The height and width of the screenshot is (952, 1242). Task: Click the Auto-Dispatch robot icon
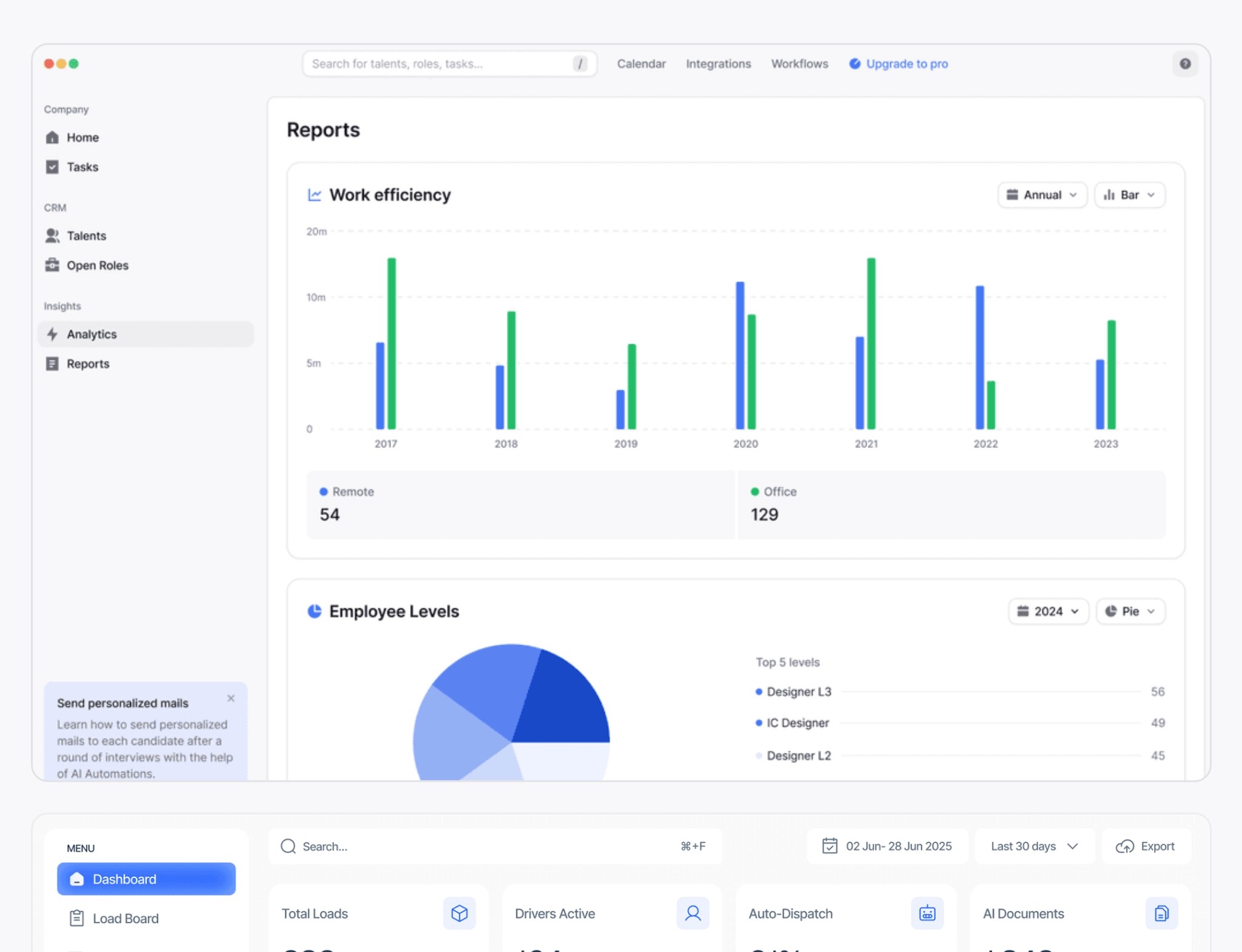(927, 913)
